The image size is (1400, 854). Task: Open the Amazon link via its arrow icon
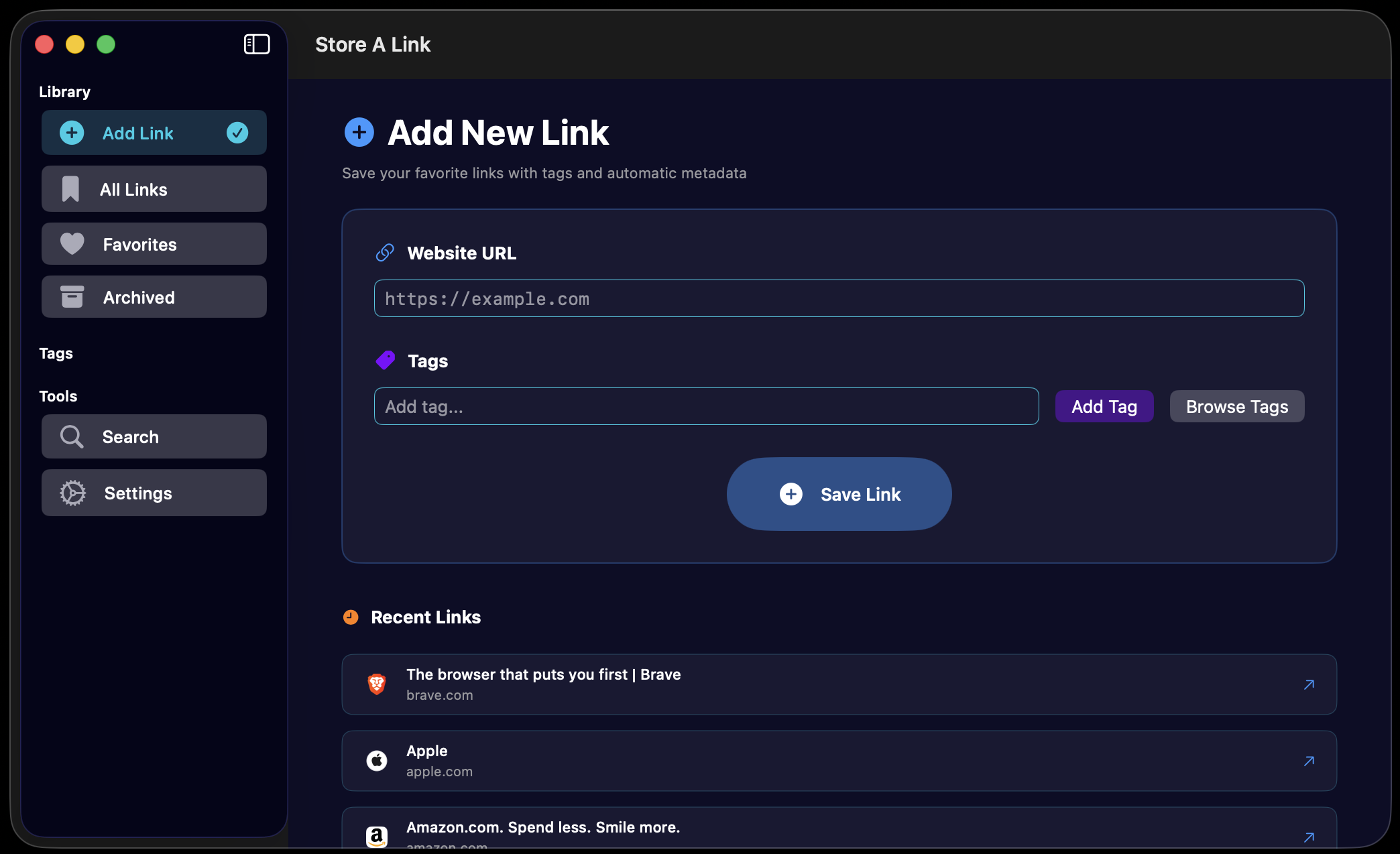click(1309, 837)
